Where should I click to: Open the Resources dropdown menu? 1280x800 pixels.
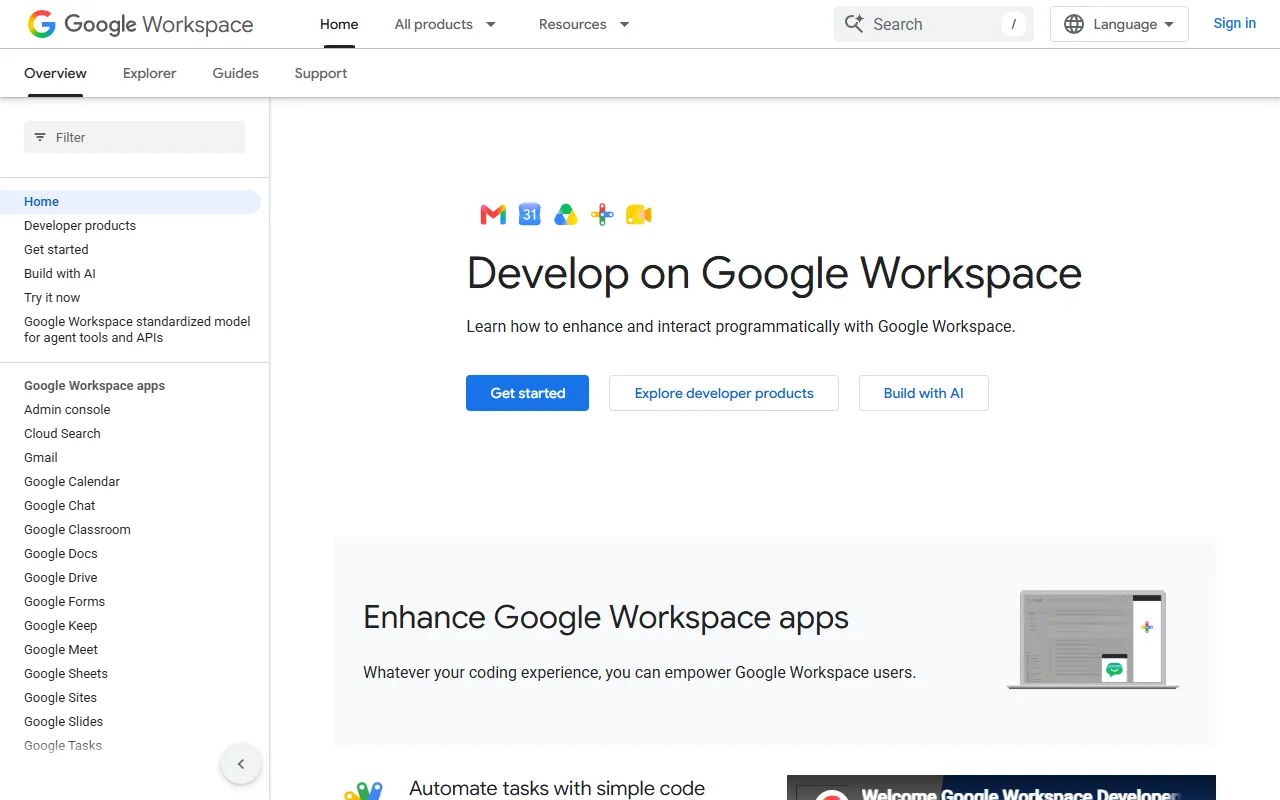(584, 24)
